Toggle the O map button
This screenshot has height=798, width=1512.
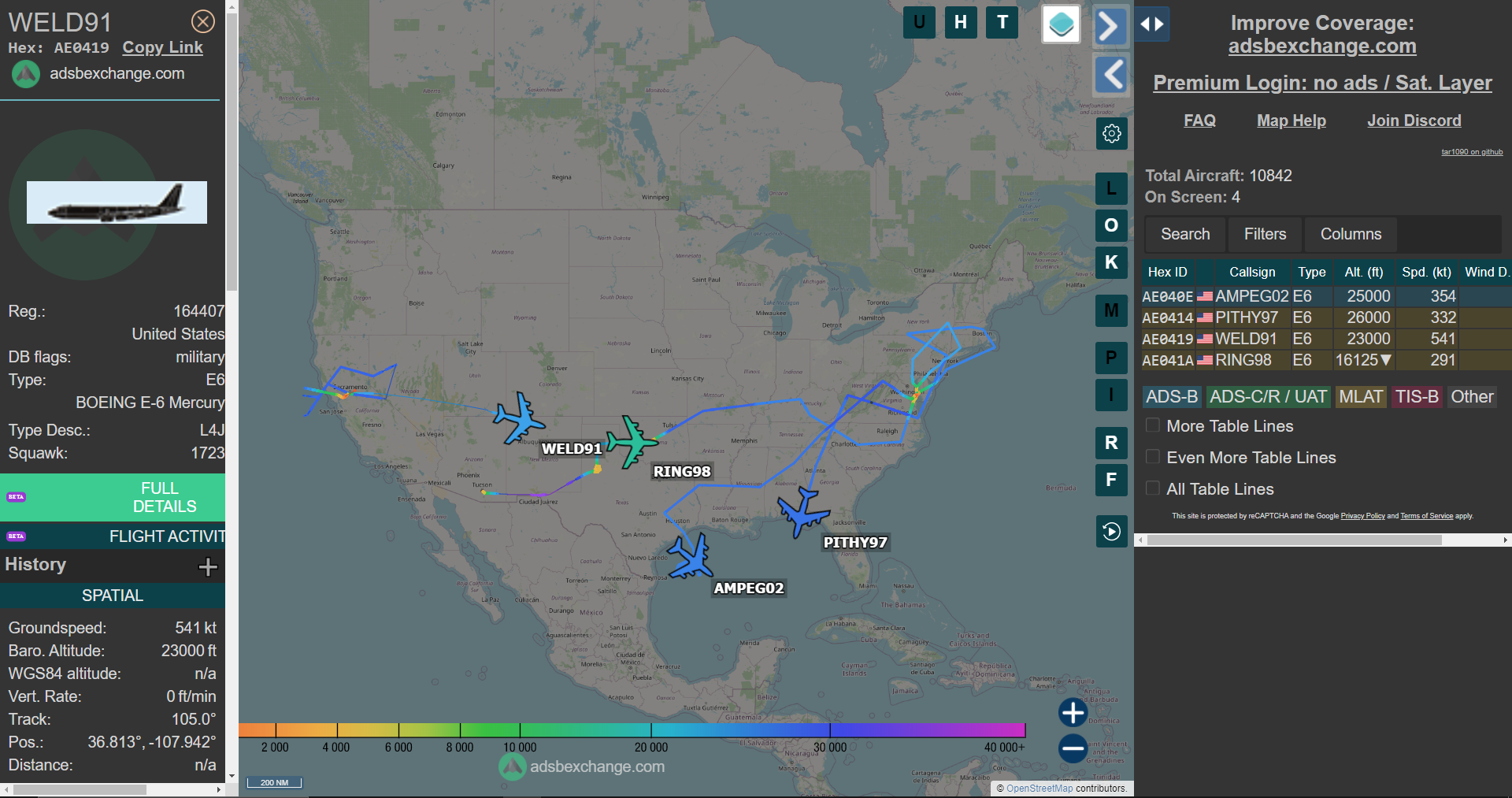coord(1111,225)
